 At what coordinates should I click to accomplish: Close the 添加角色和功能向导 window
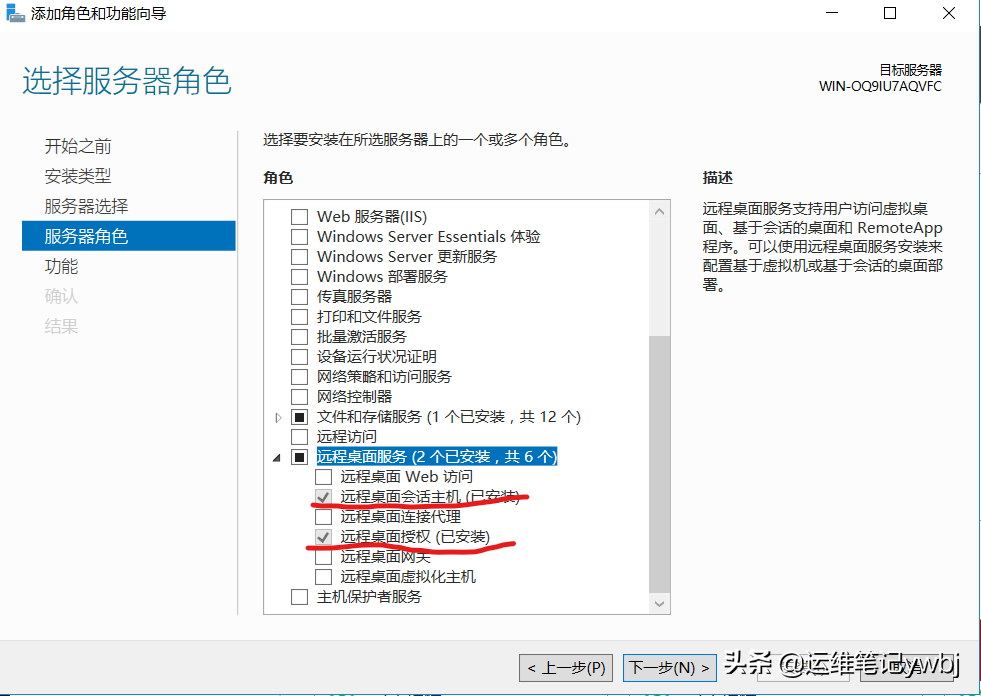tap(949, 13)
